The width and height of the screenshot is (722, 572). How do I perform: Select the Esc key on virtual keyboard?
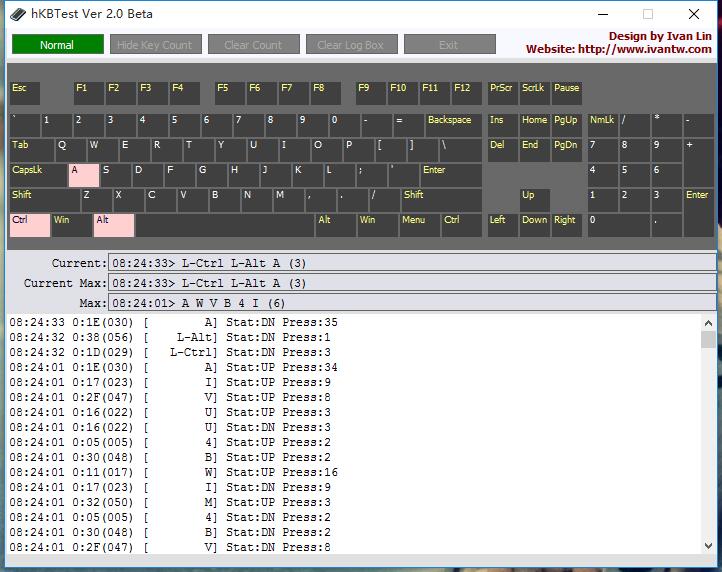pos(25,93)
